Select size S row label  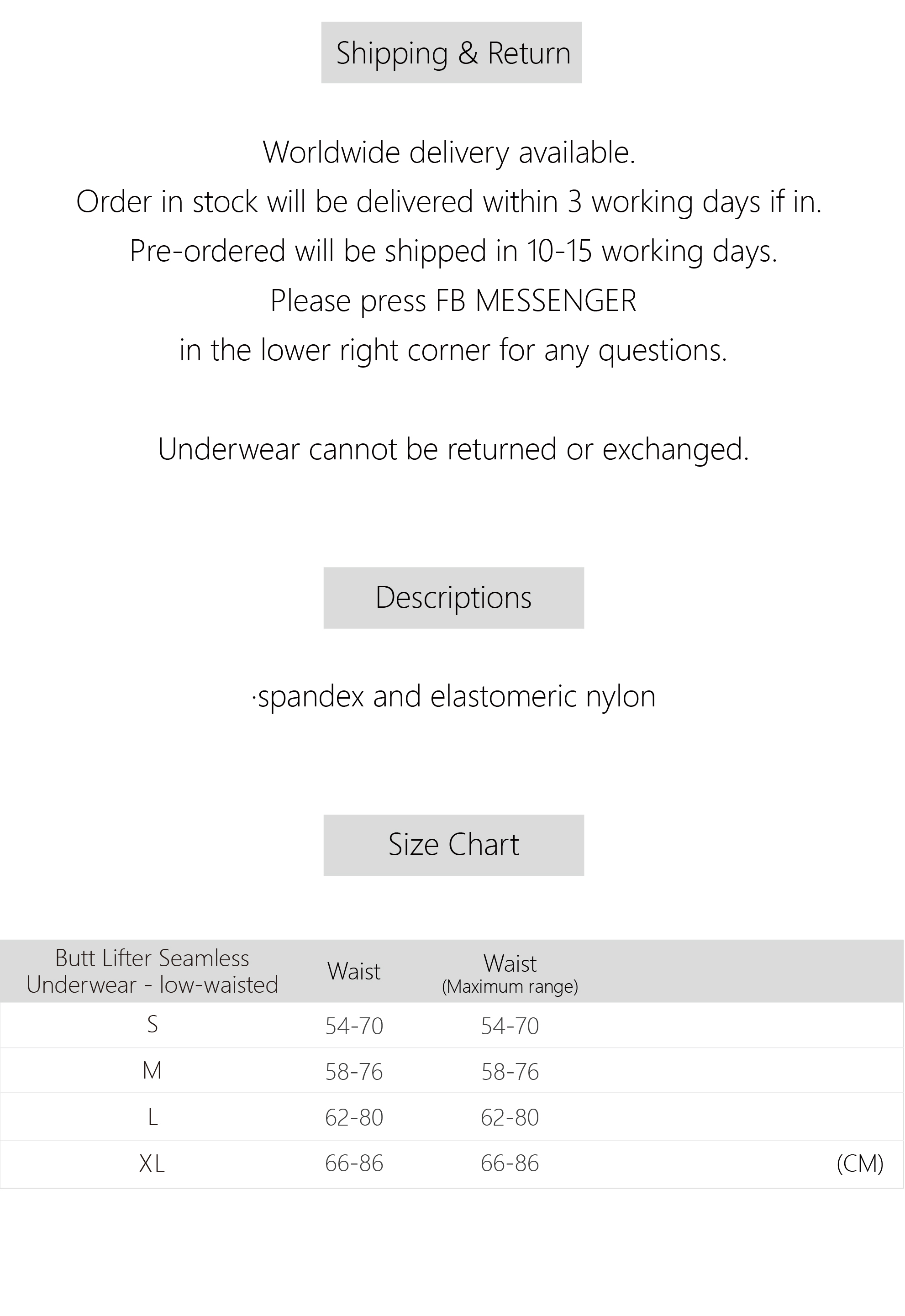[x=152, y=1025]
